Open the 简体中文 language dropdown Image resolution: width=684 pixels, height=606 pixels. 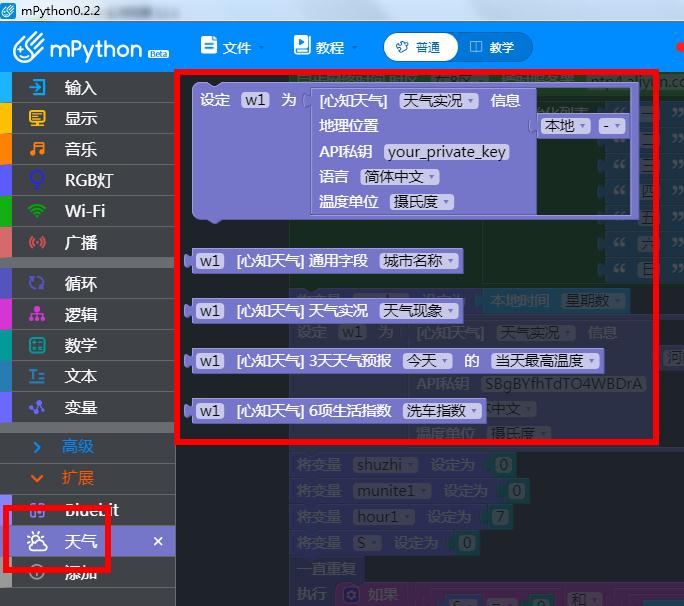[x=400, y=177]
